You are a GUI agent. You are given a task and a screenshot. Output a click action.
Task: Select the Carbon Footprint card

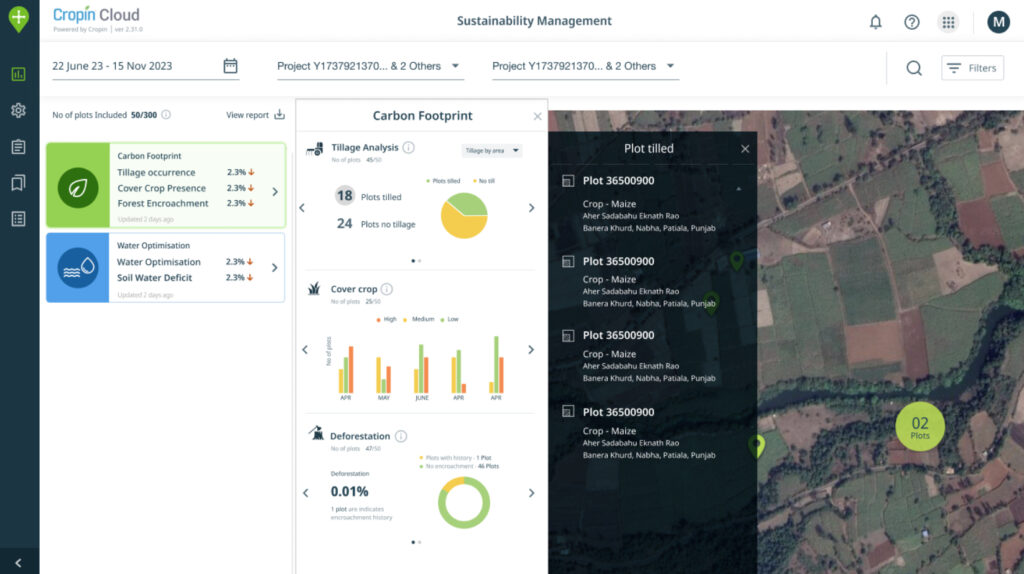(166, 187)
